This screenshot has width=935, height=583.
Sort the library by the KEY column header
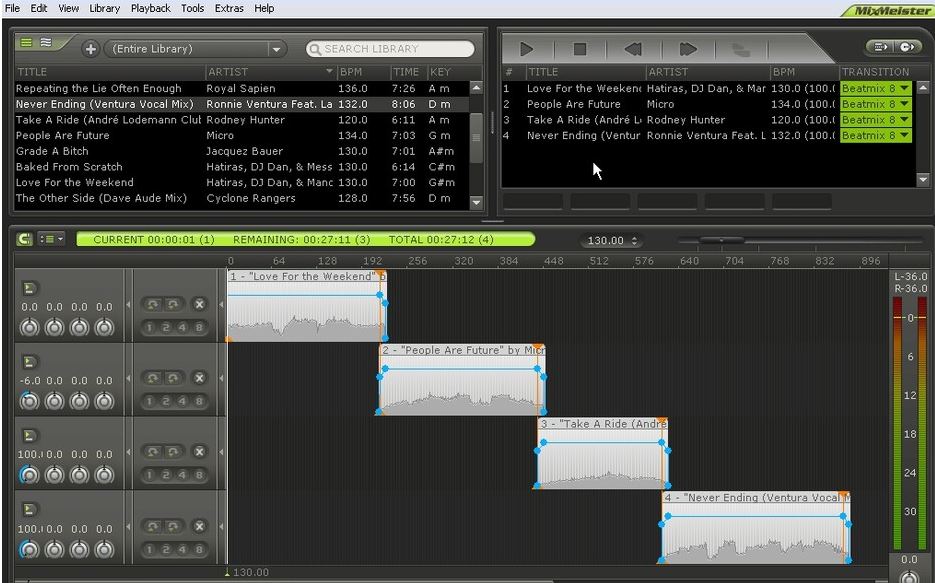click(448, 72)
